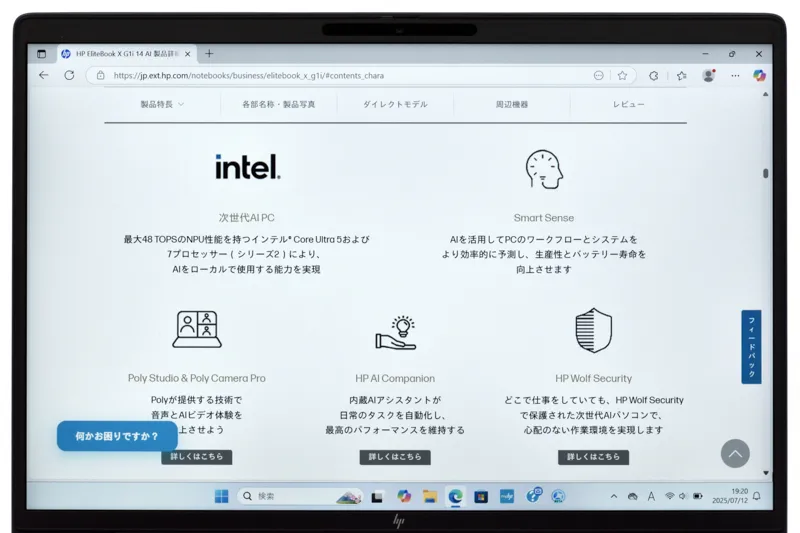The height and width of the screenshot is (533, 800).
Task: Open the notifications bell icon
Action: (757, 496)
